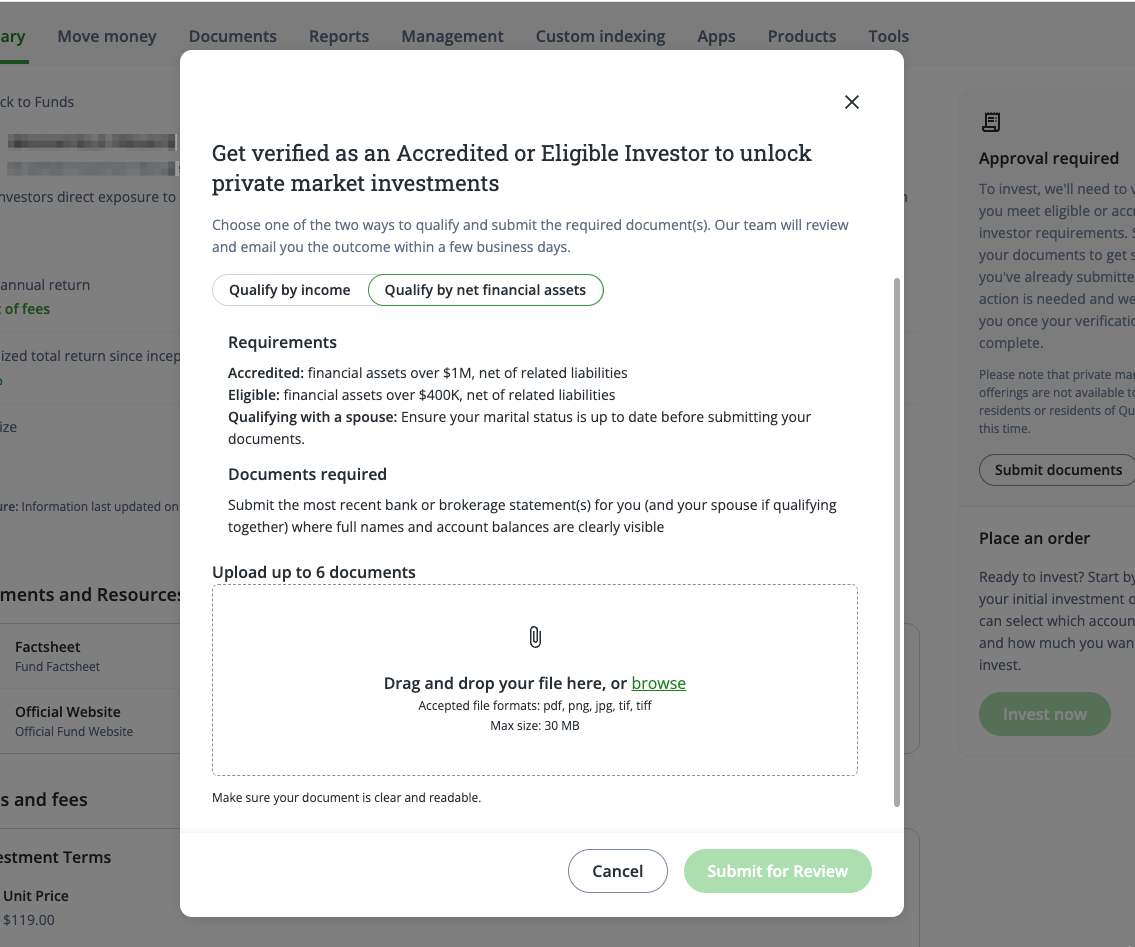Click the browse link to upload file
This screenshot has height=947, width=1135.
pos(658,683)
